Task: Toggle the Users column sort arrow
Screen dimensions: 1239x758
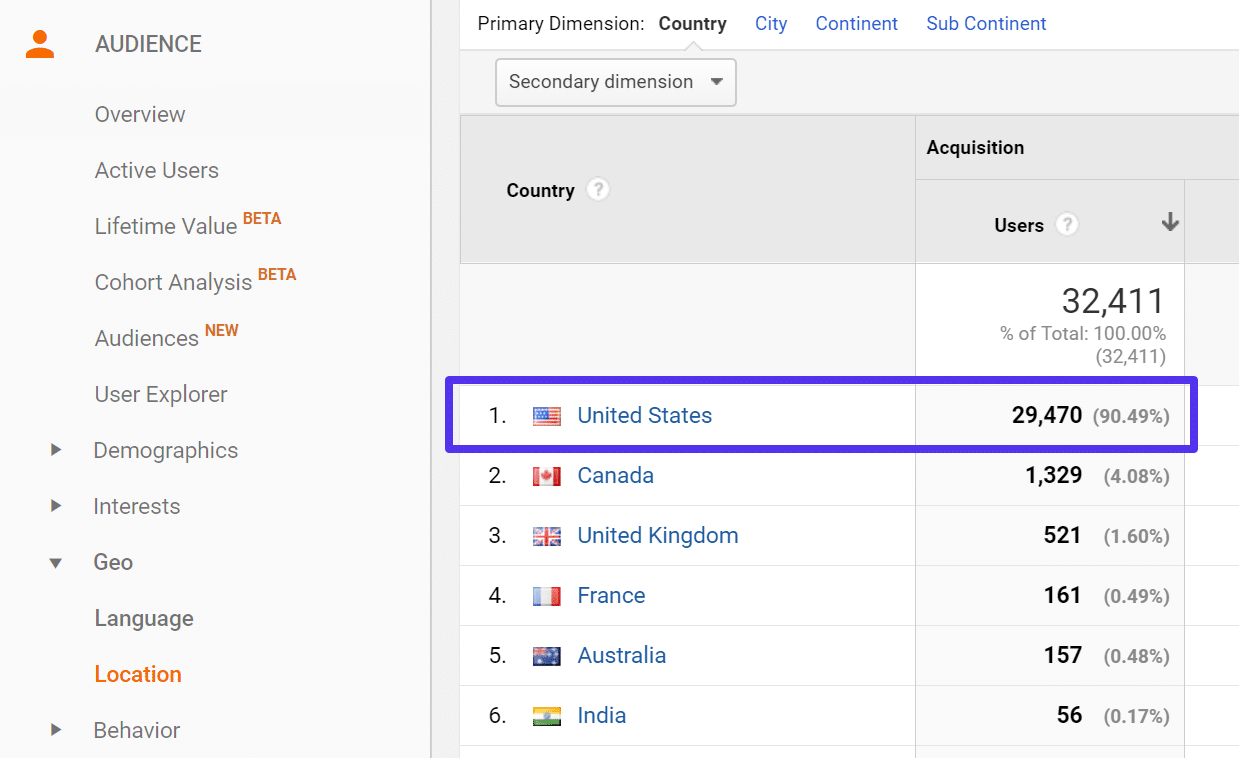Action: pos(1169,225)
